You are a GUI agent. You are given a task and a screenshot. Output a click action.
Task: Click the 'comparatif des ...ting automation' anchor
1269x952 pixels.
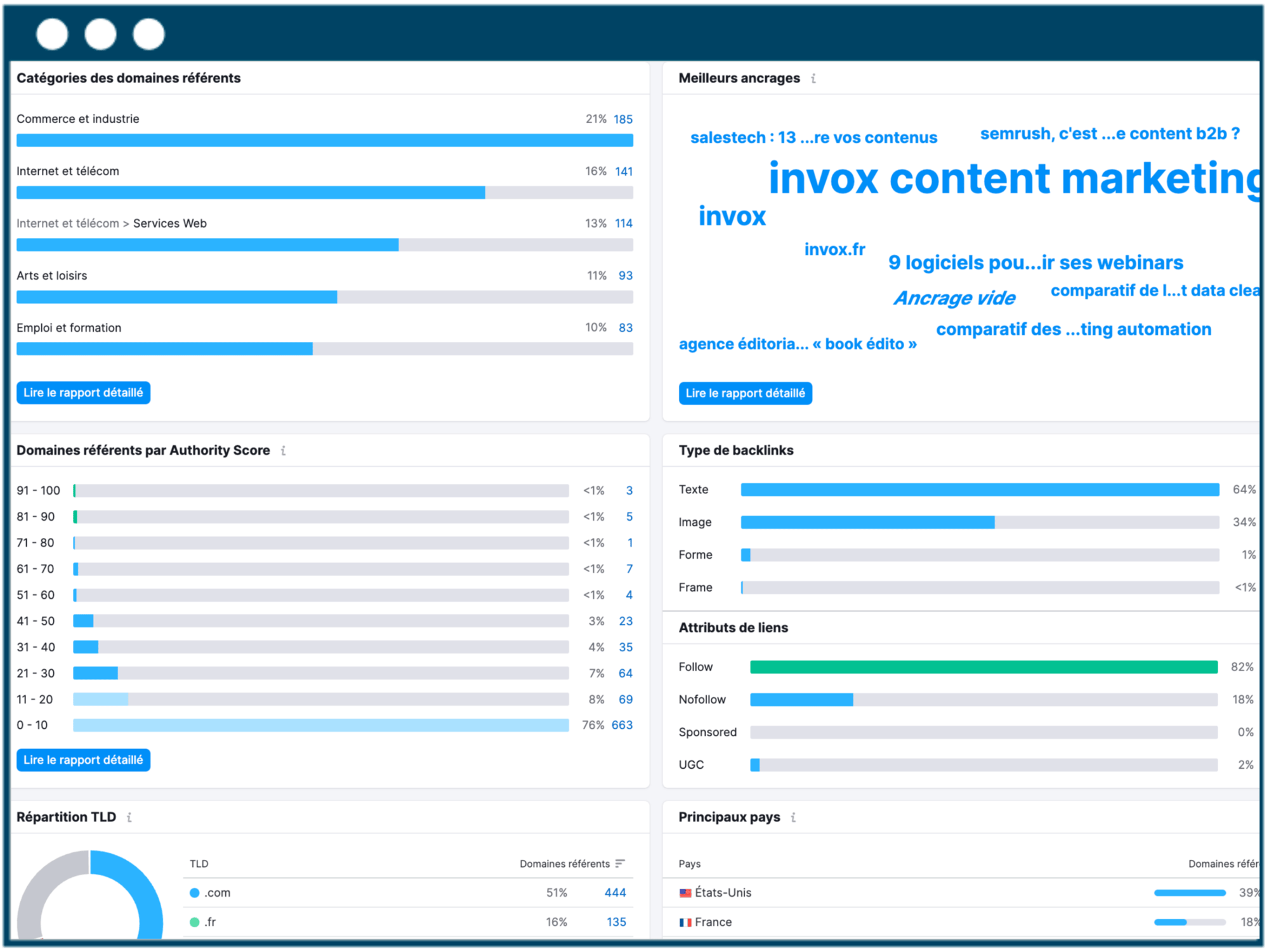1074,330
